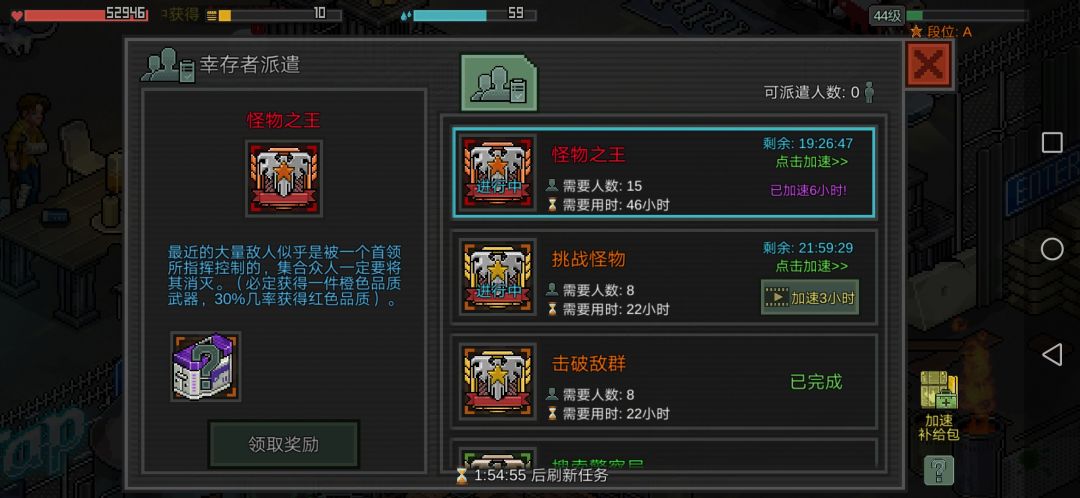Click the red health bar
The height and width of the screenshot is (498, 1080).
click(x=86, y=15)
